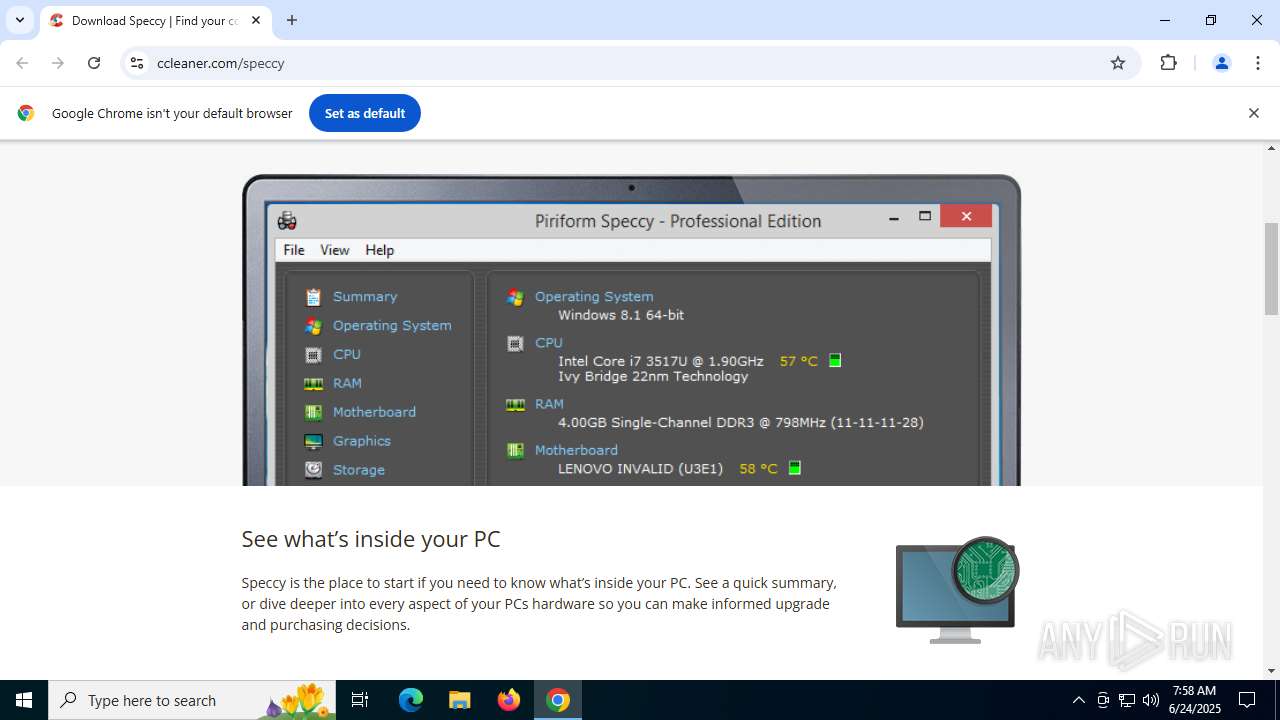Click the Type here to search box
The image size is (1280, 720).
coord(194,700)
